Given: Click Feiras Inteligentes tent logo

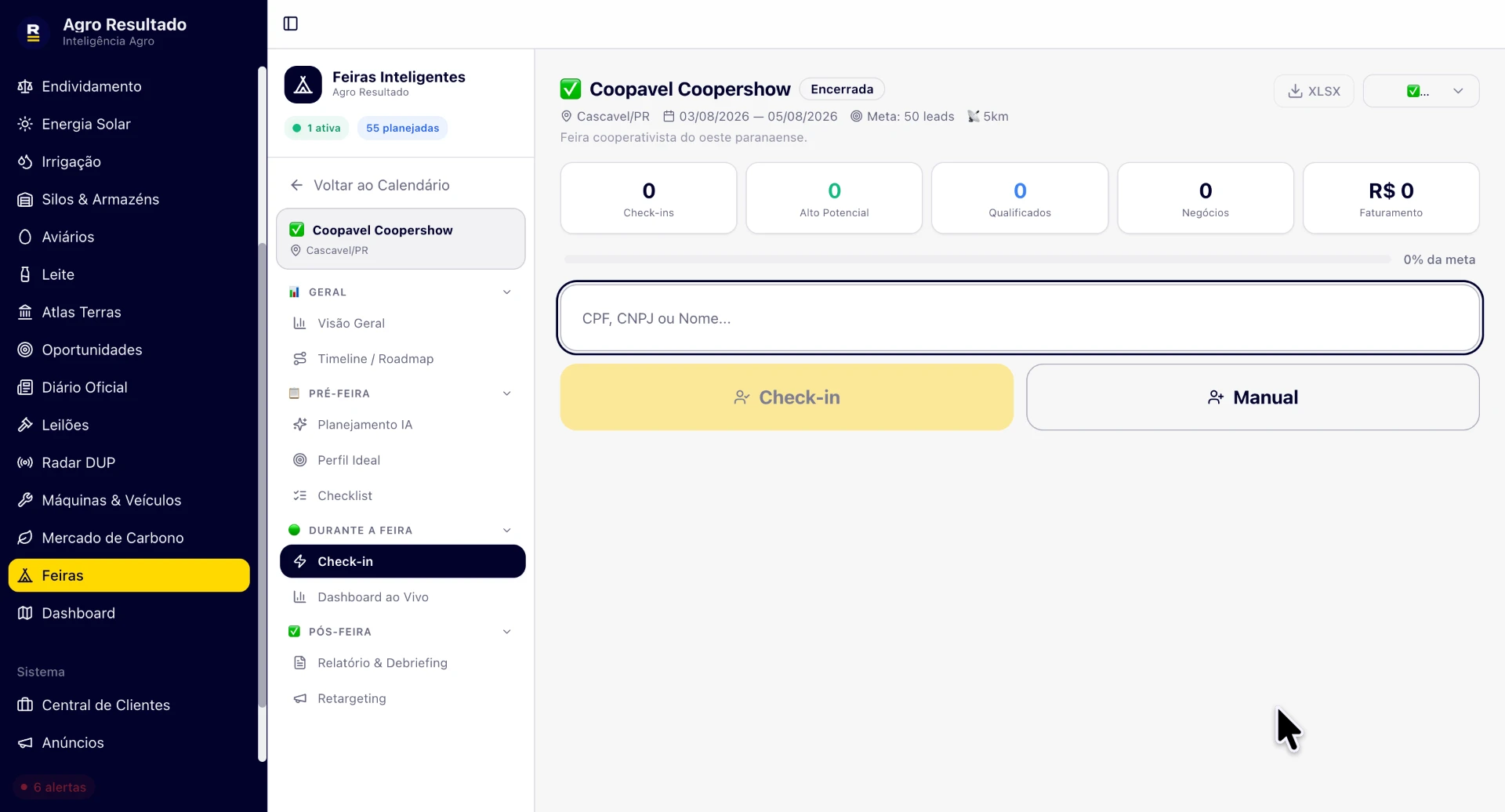Looking at the screenshot, I should (x=303, y=85).
